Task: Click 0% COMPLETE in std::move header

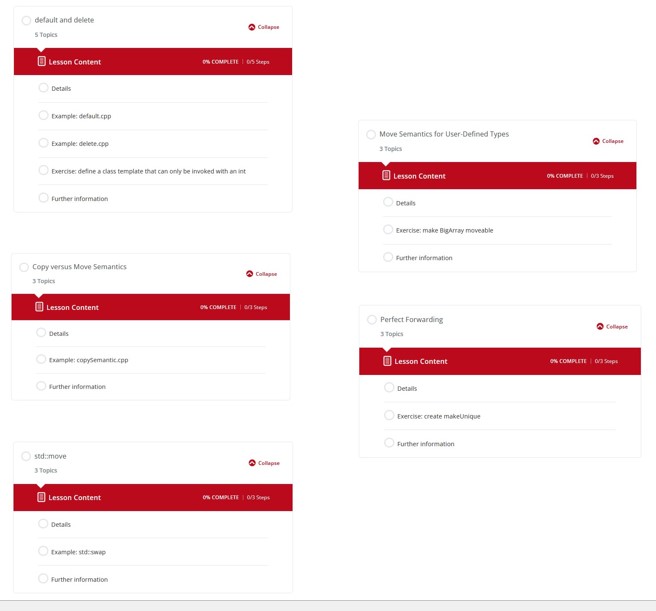Action: 220,497
